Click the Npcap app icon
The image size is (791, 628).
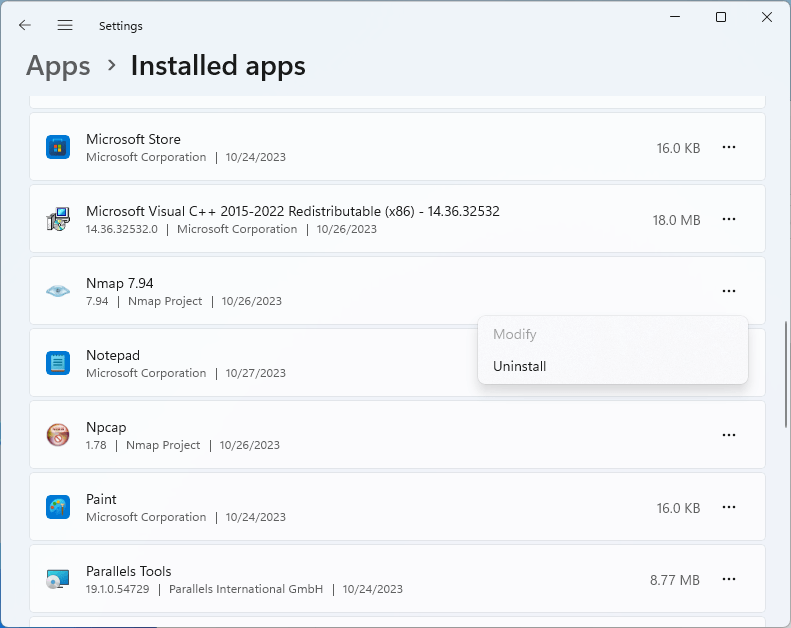click(x=58, y=435)
